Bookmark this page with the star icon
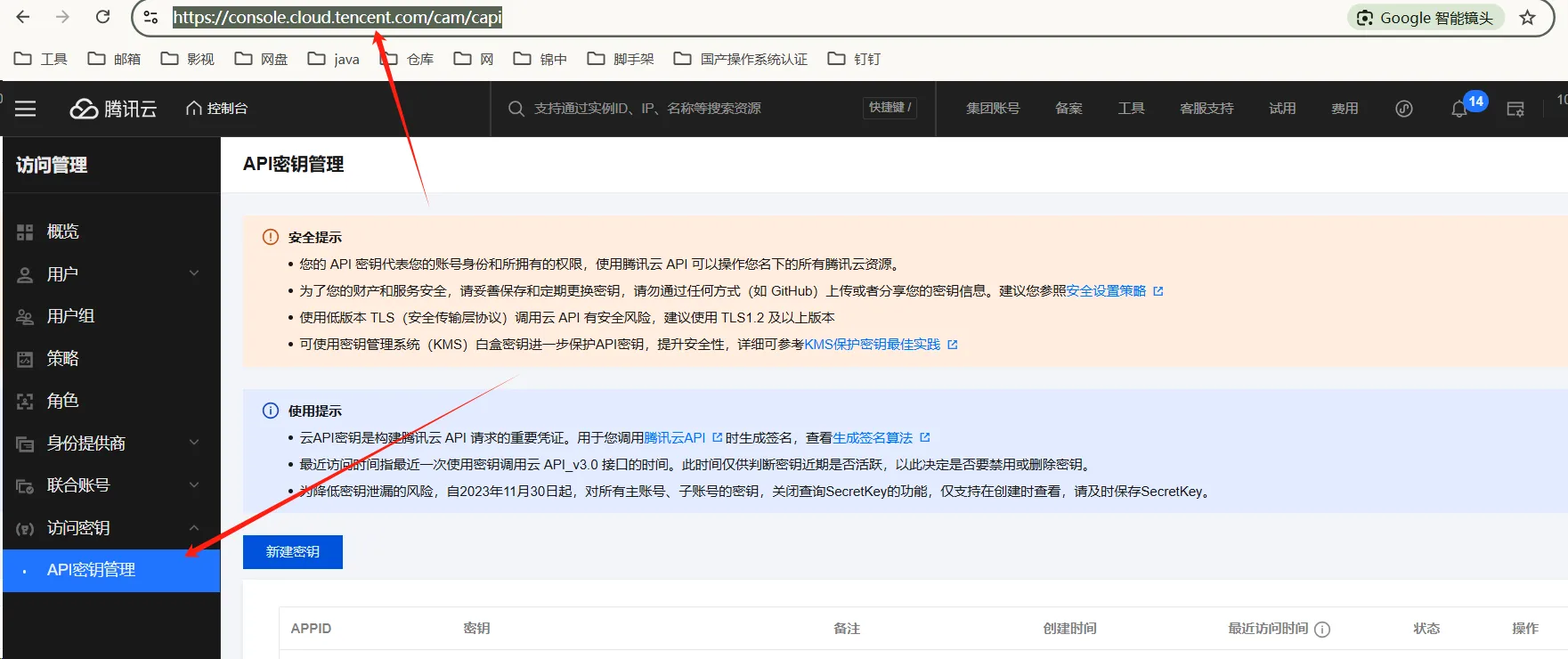 pos(1528,18)
